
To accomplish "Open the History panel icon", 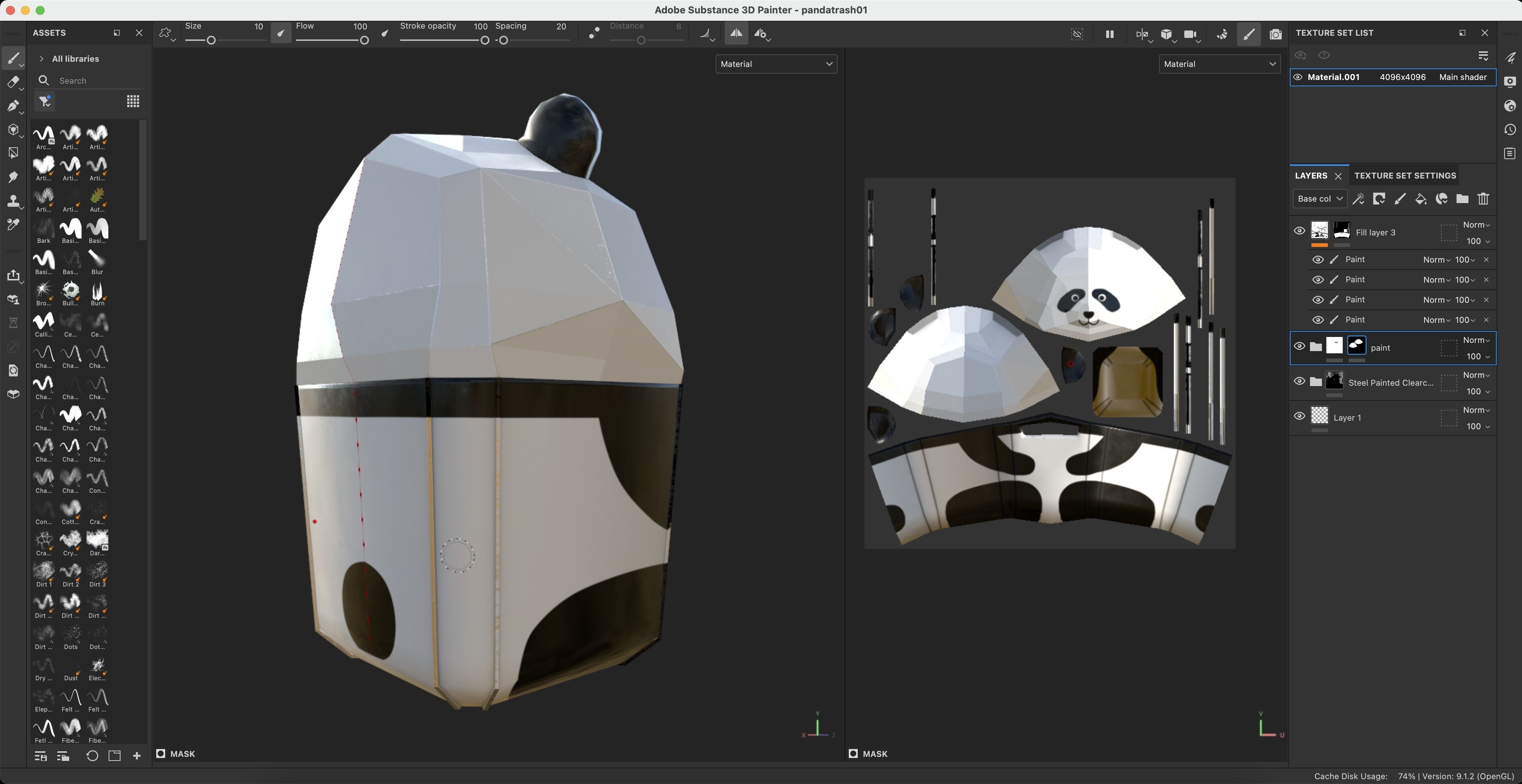I will 1510,129.
